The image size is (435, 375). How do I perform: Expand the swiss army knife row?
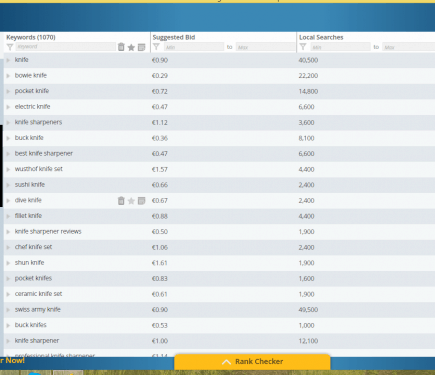(x=8, y=310)
